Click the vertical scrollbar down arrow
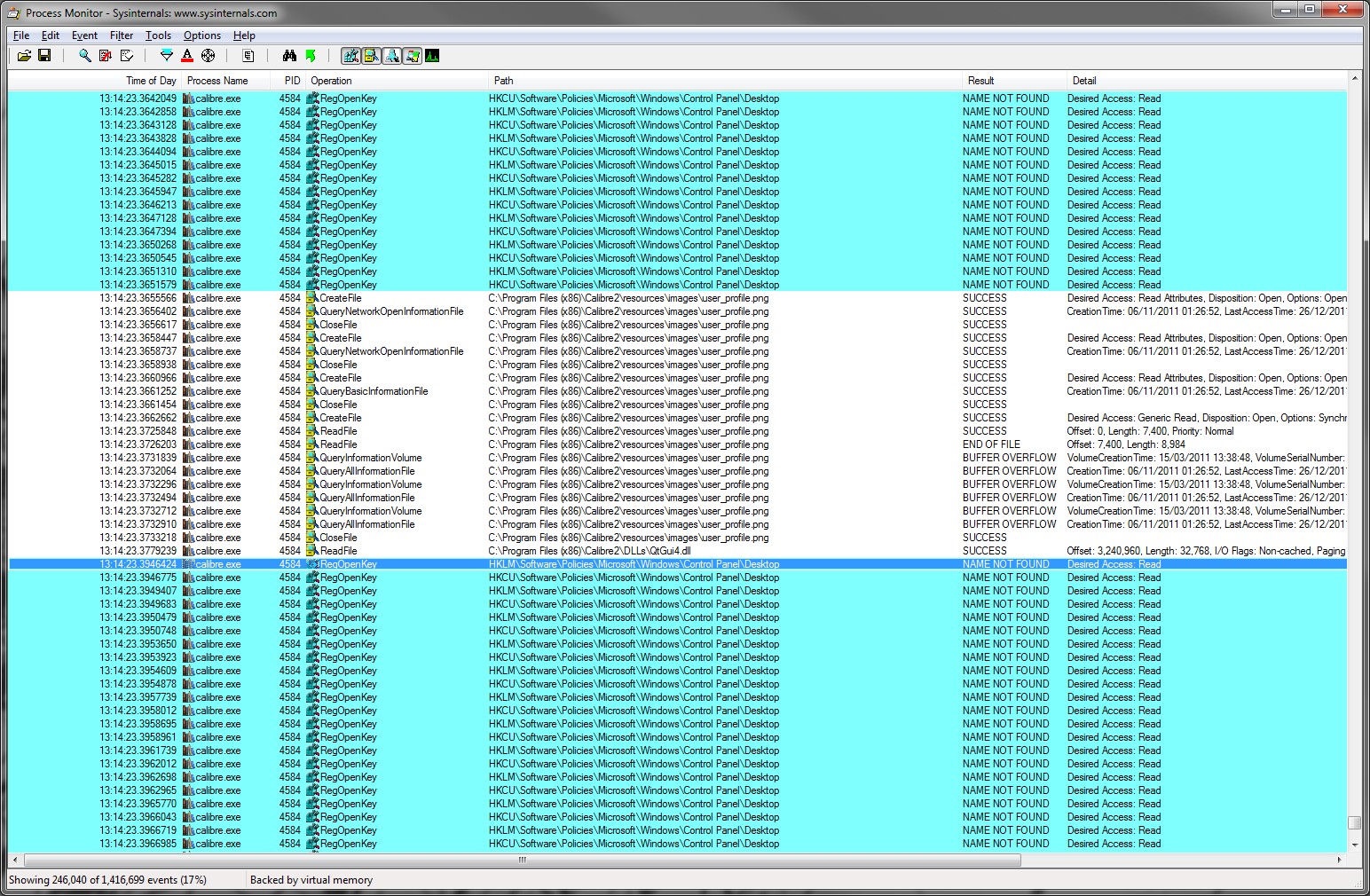This screenshot has width=1370, height=896. point(1355,846)
